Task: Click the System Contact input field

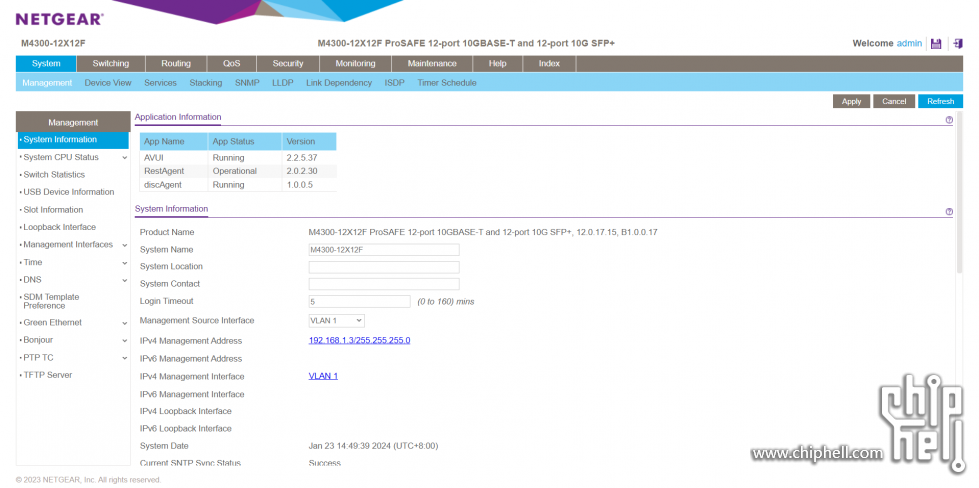Action: 384,284
